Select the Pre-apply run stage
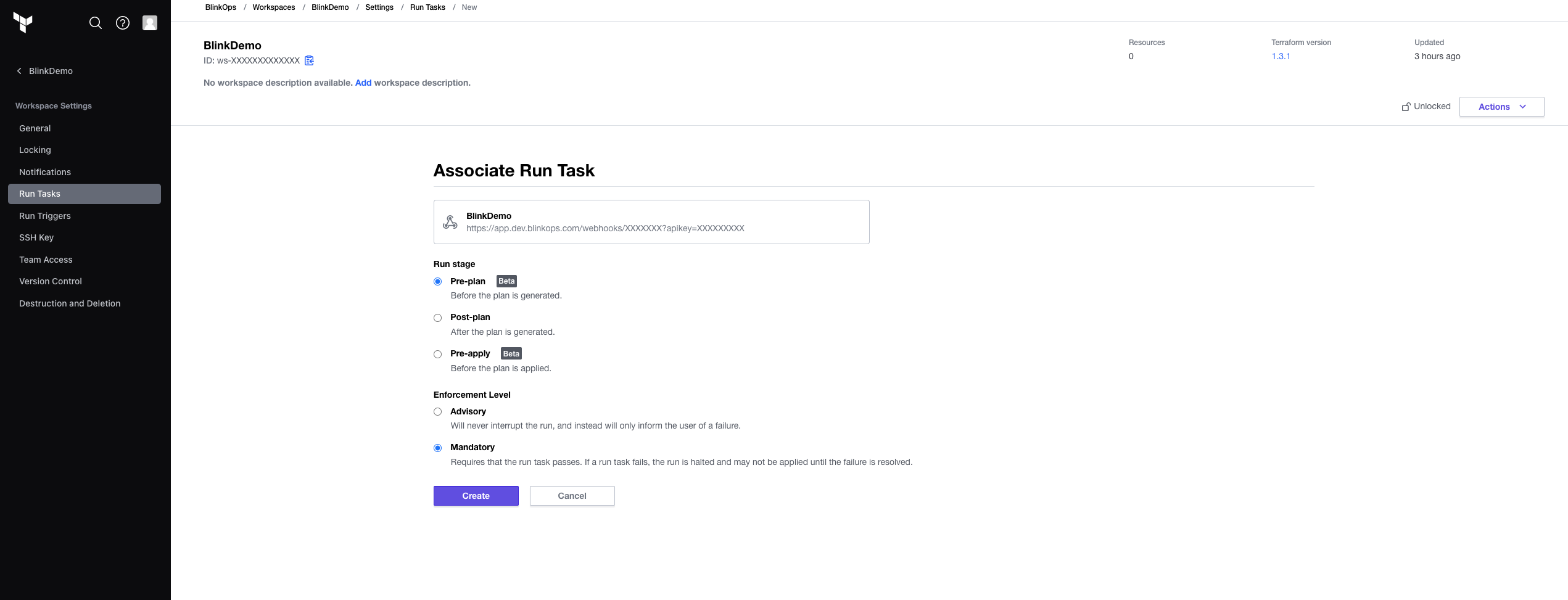Viewport: 1568px width, 600px height. (437, 354)
